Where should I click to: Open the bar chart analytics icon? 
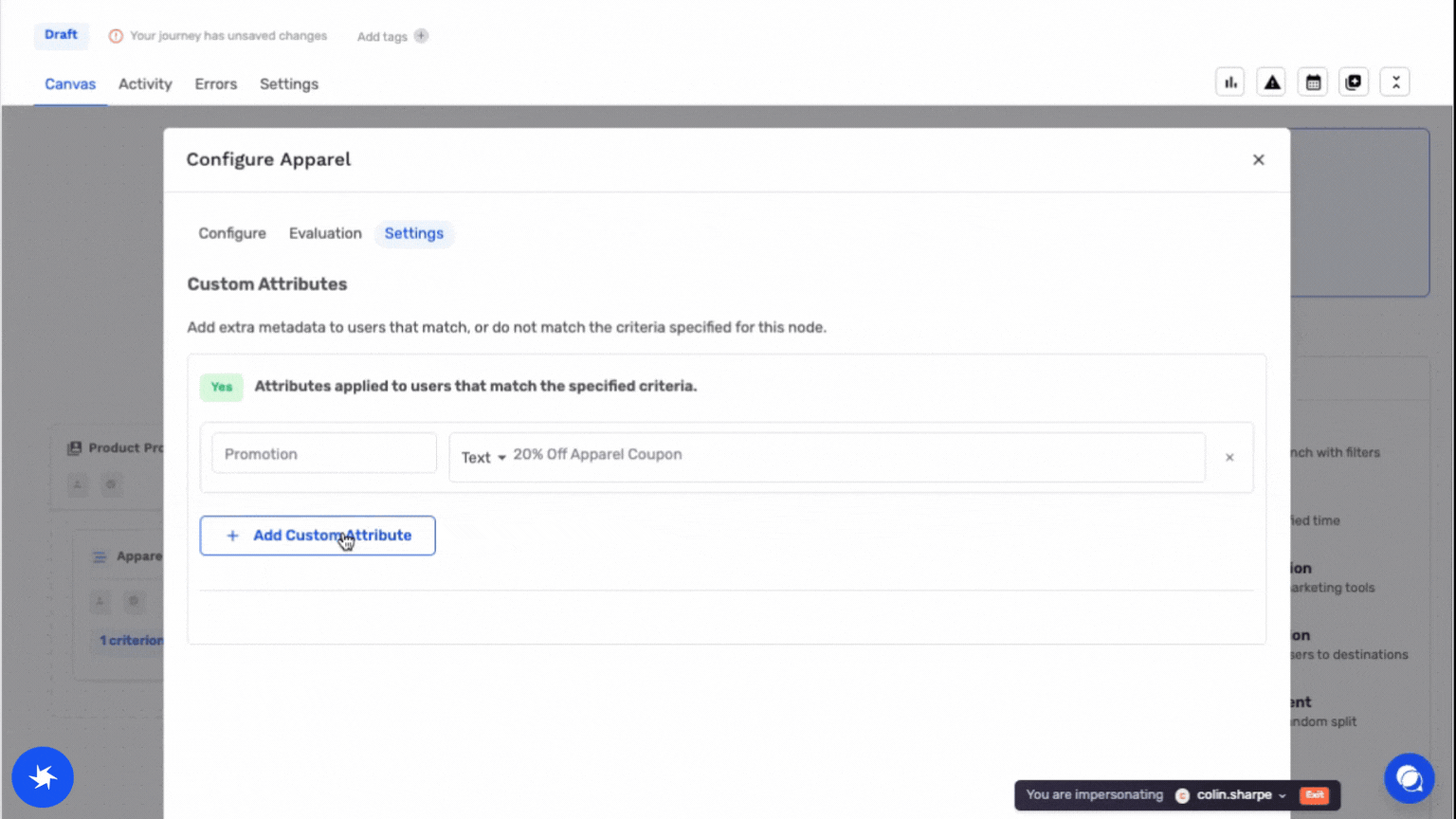(x=1229, y=82)
